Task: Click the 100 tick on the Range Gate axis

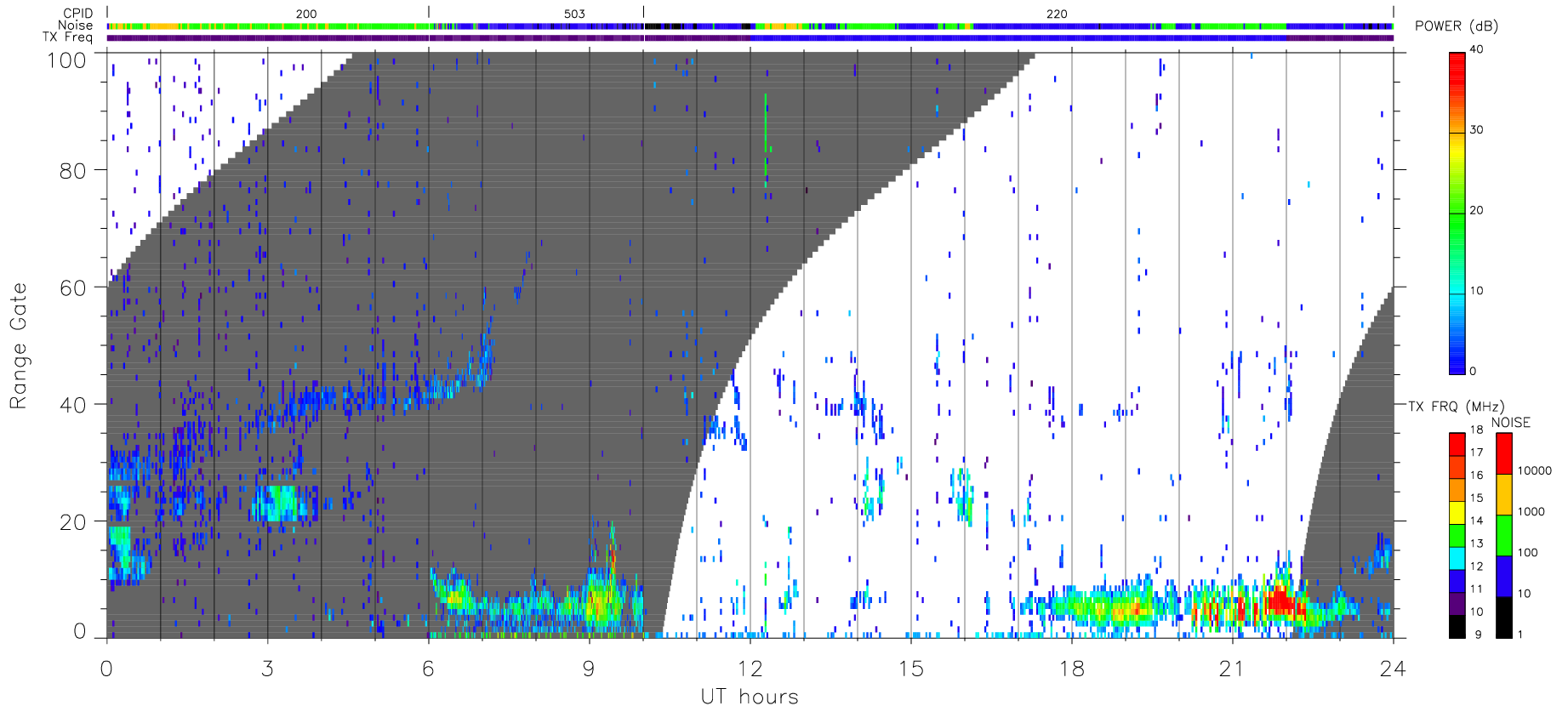Action: tap(67, 60)
